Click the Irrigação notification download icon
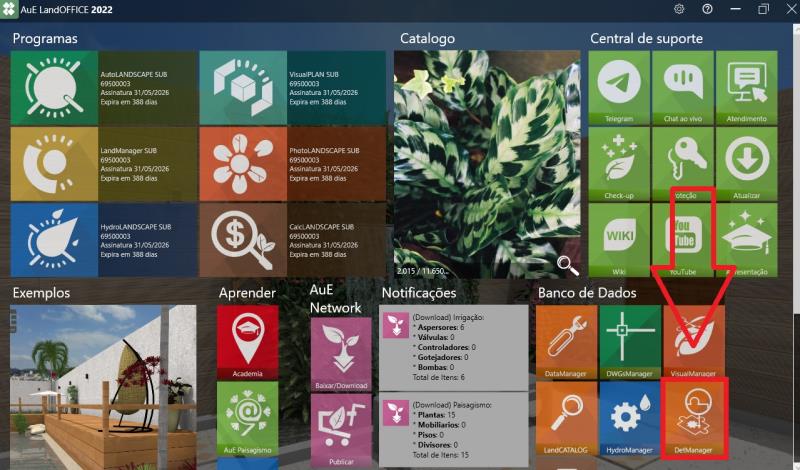Image resolution: width=800 pixels, height=470 pixels. point(396,325)
